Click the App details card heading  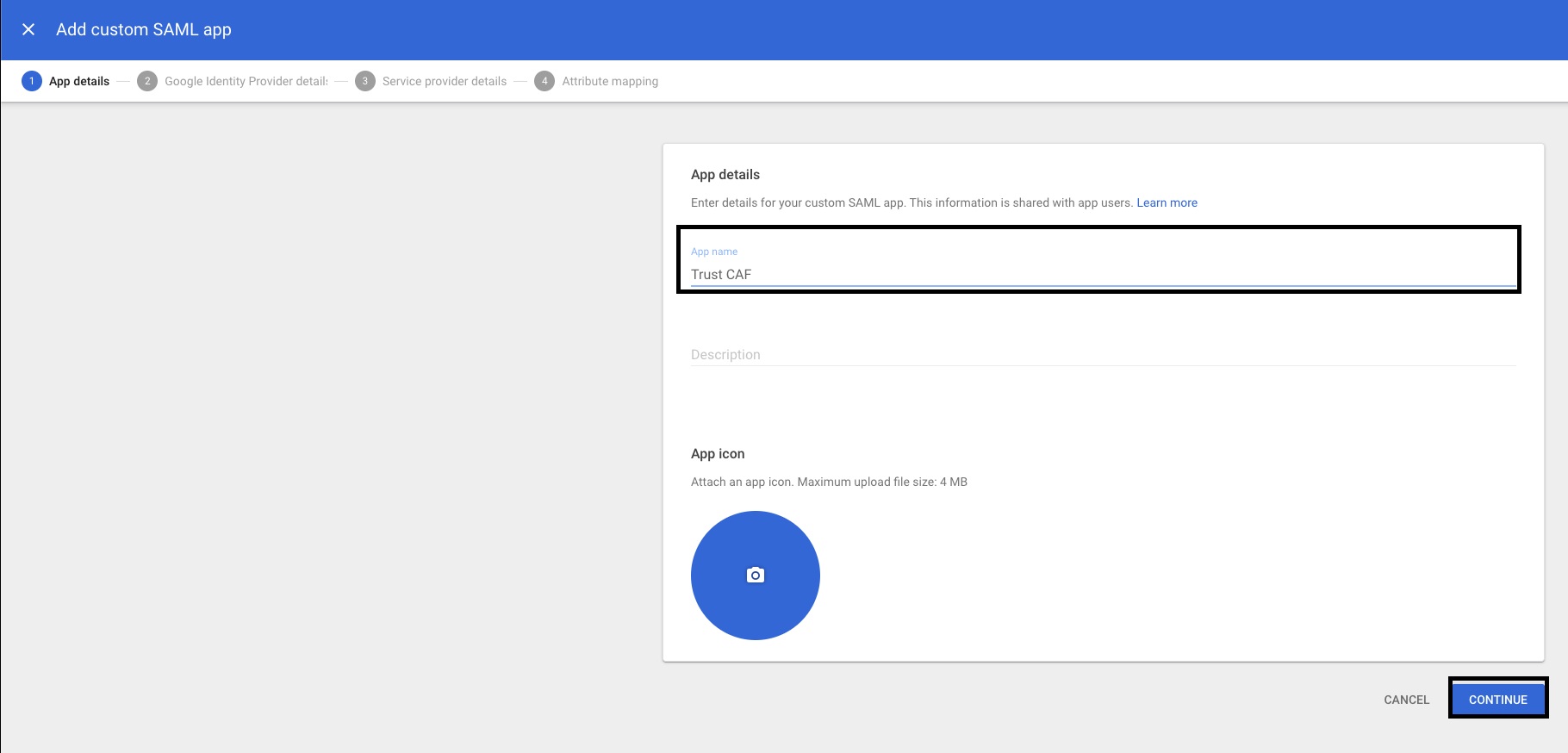click(725, 174)
